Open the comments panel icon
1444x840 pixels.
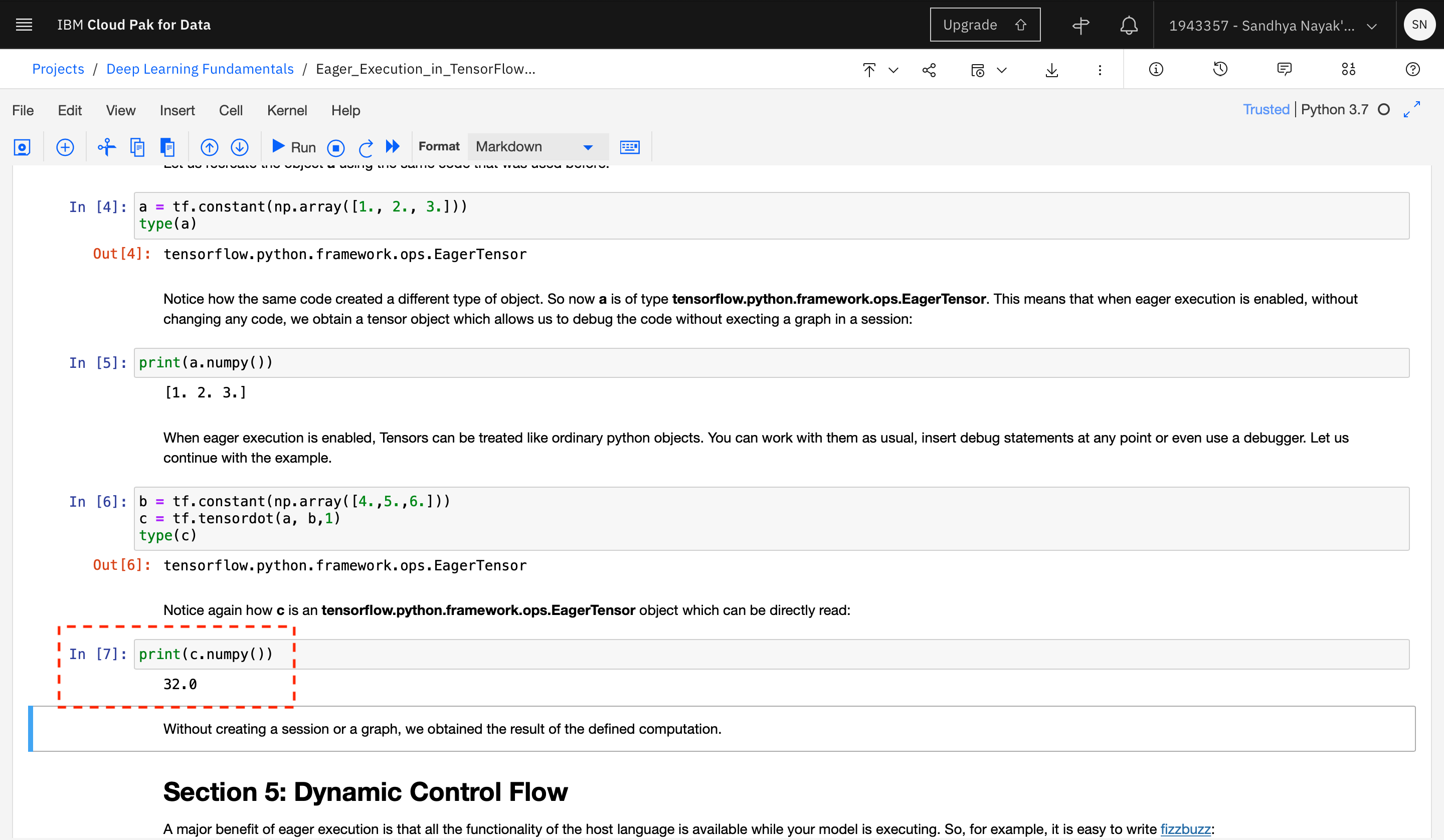[1284, 69]
